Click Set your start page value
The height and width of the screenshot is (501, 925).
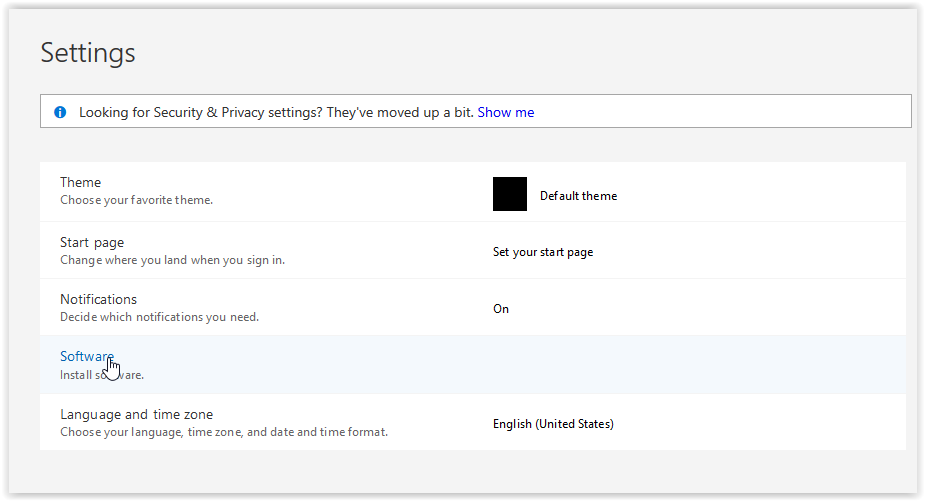(543, 252)
